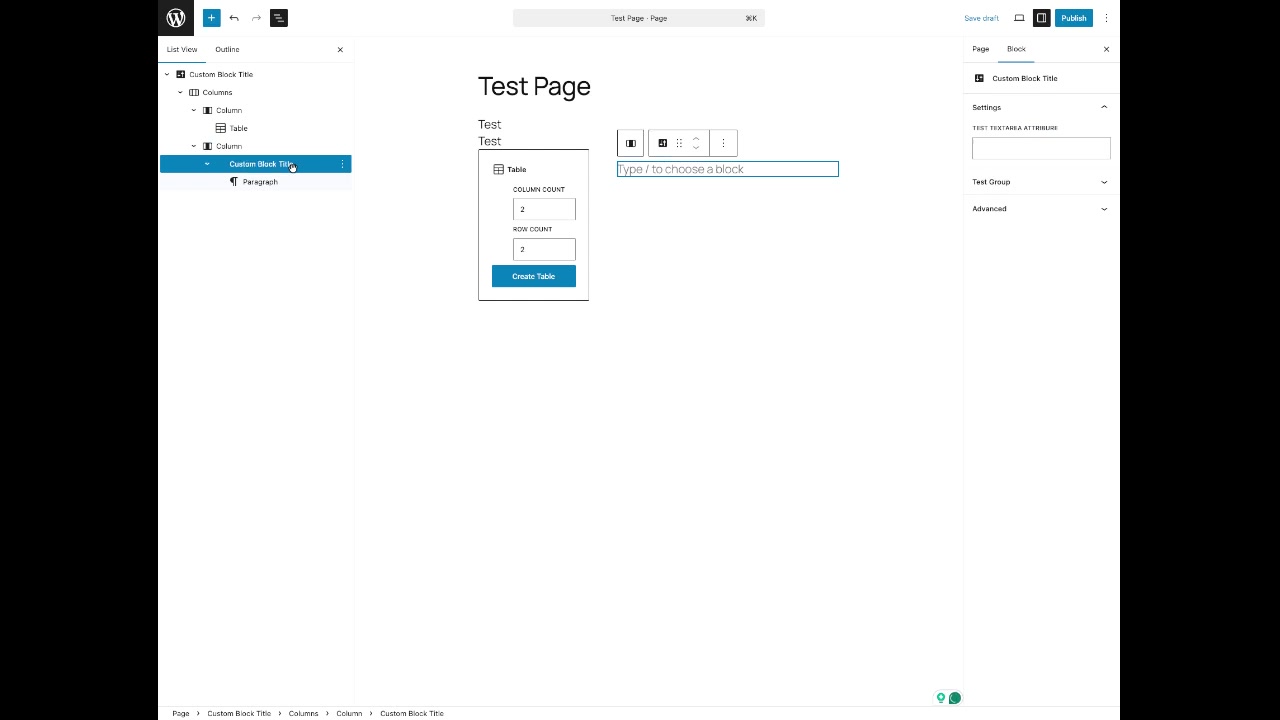Click the Custom Block Title icon in sidebar
Viewport: 1280px width, 720px height.
click(x=979, y=78)
